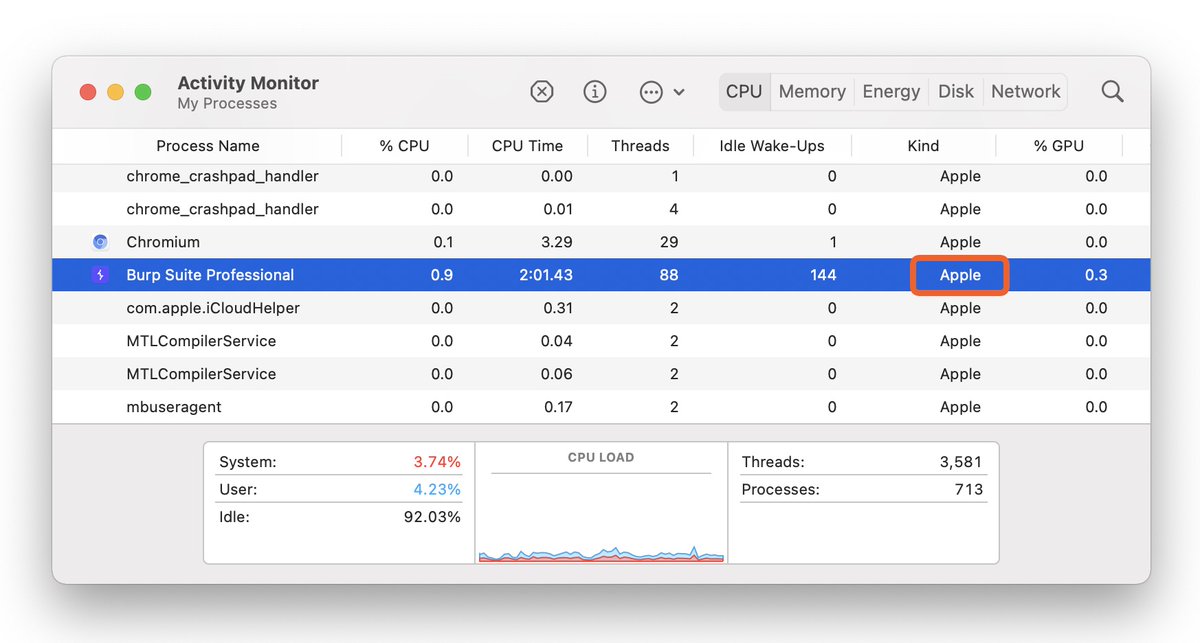Sort by the Idle Wake-Ups column header

click(772, 146)
